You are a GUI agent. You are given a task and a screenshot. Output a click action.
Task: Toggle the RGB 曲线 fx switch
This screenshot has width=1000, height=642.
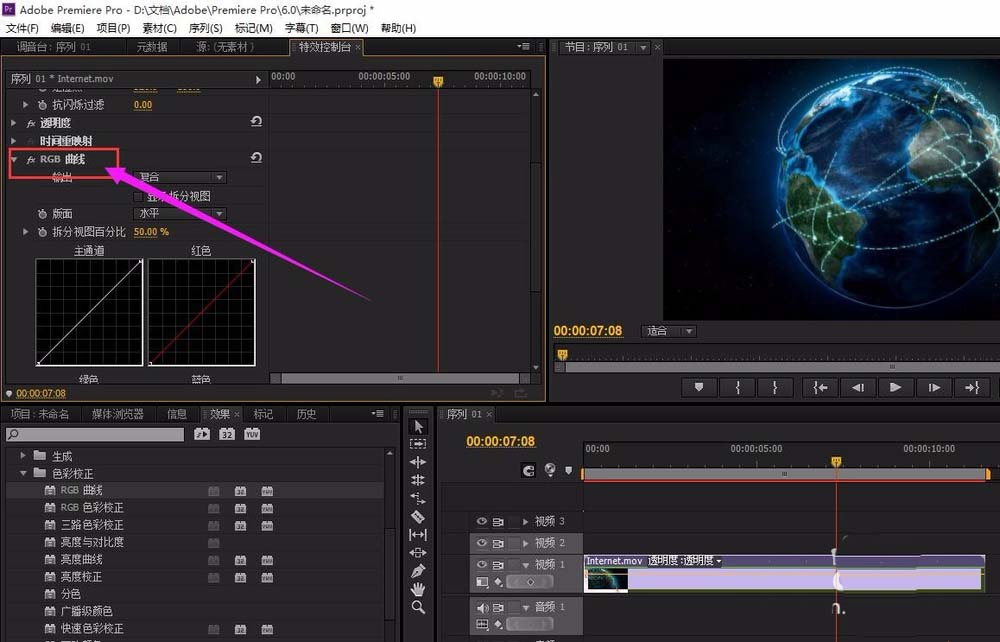[31, 159]
